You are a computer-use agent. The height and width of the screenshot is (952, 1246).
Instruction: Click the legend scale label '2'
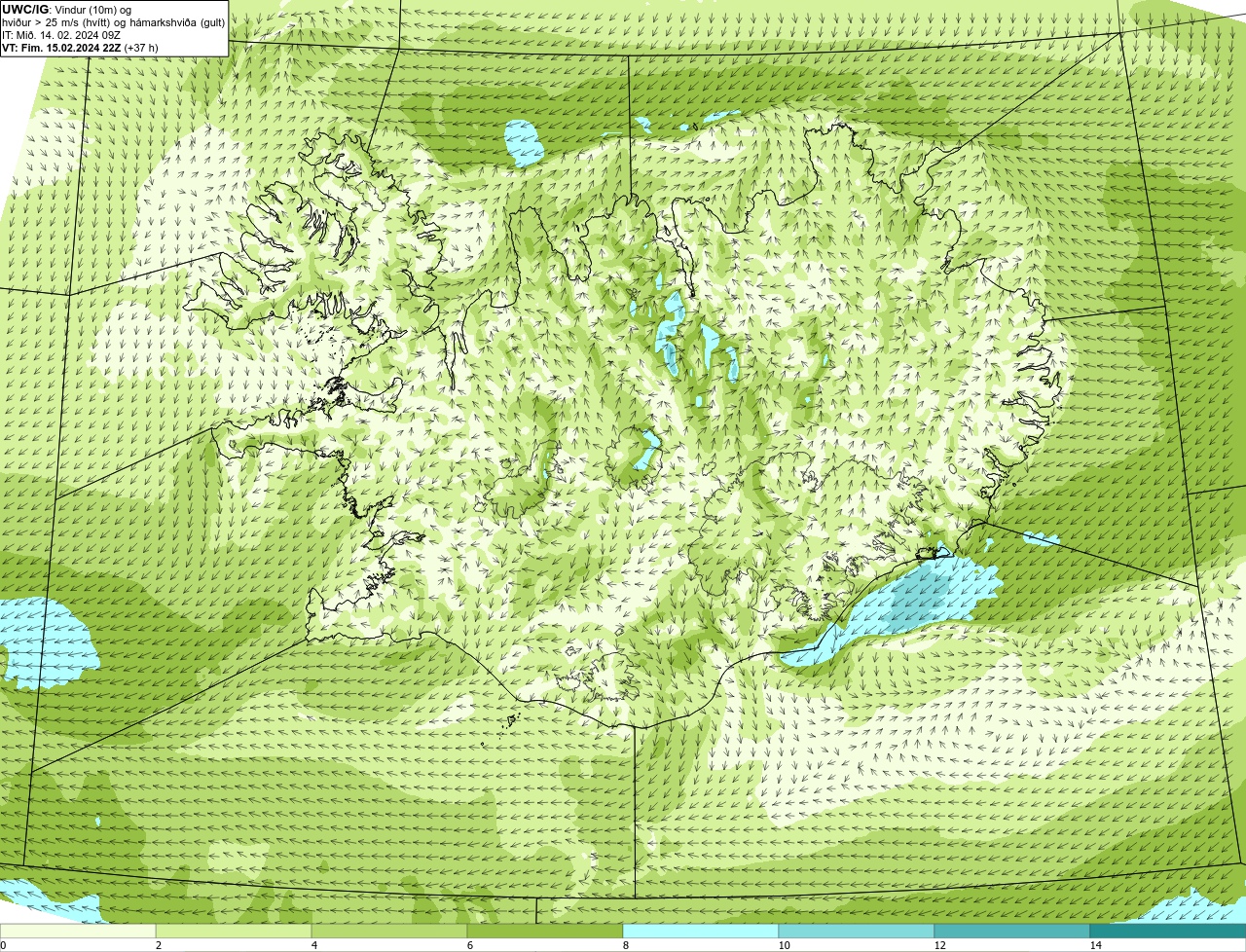point(158,945)
